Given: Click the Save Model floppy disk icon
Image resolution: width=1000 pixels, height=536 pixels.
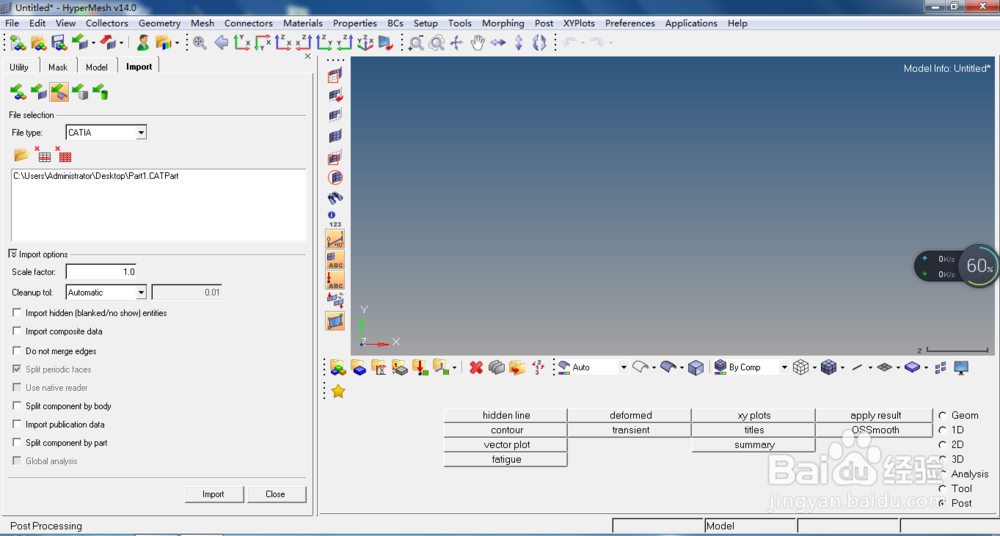Looking at the screenshot, I should tap(59, 43).
